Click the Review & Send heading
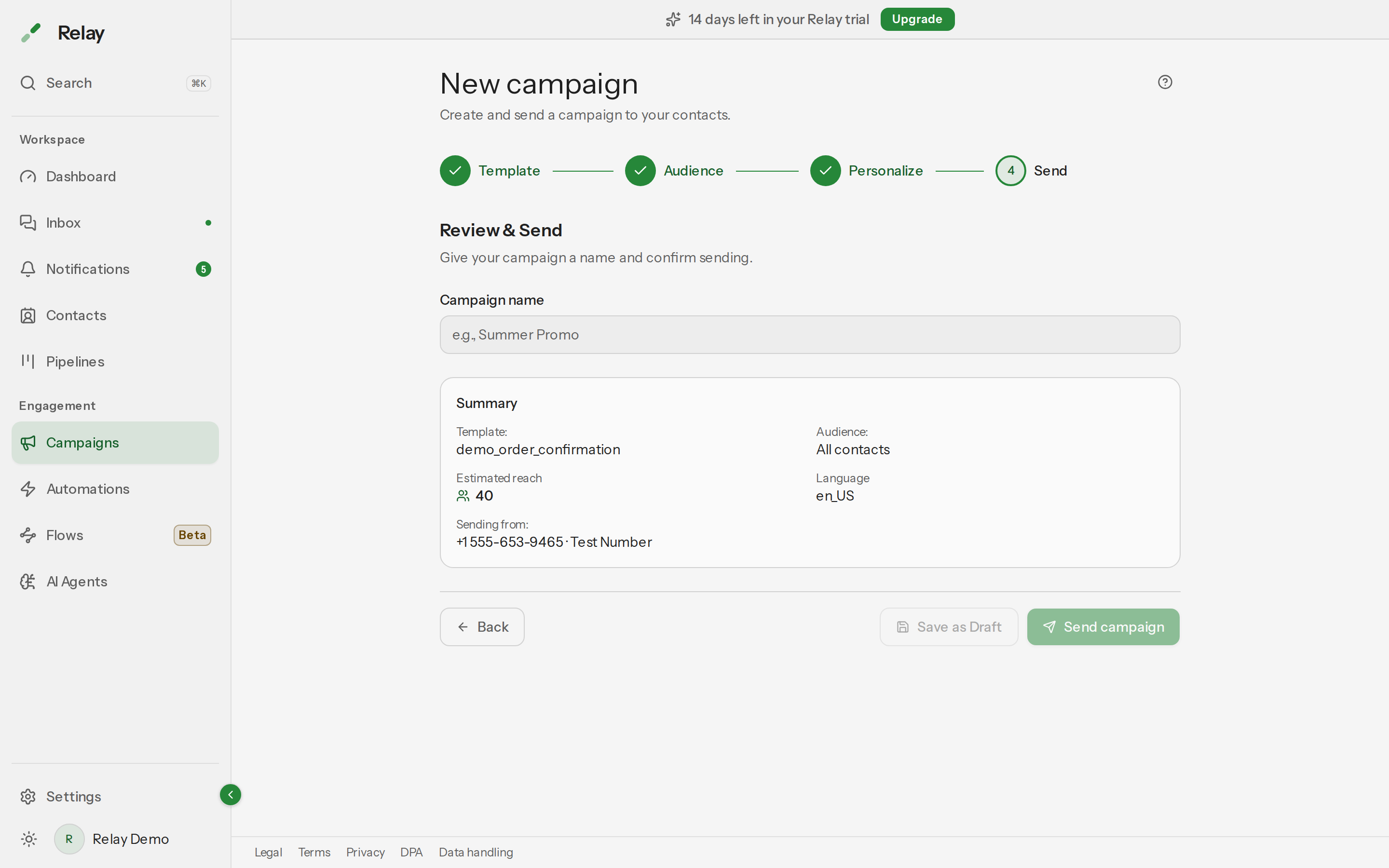Image resolution: width=1389 pixels, height=868 pixels. 501,230
